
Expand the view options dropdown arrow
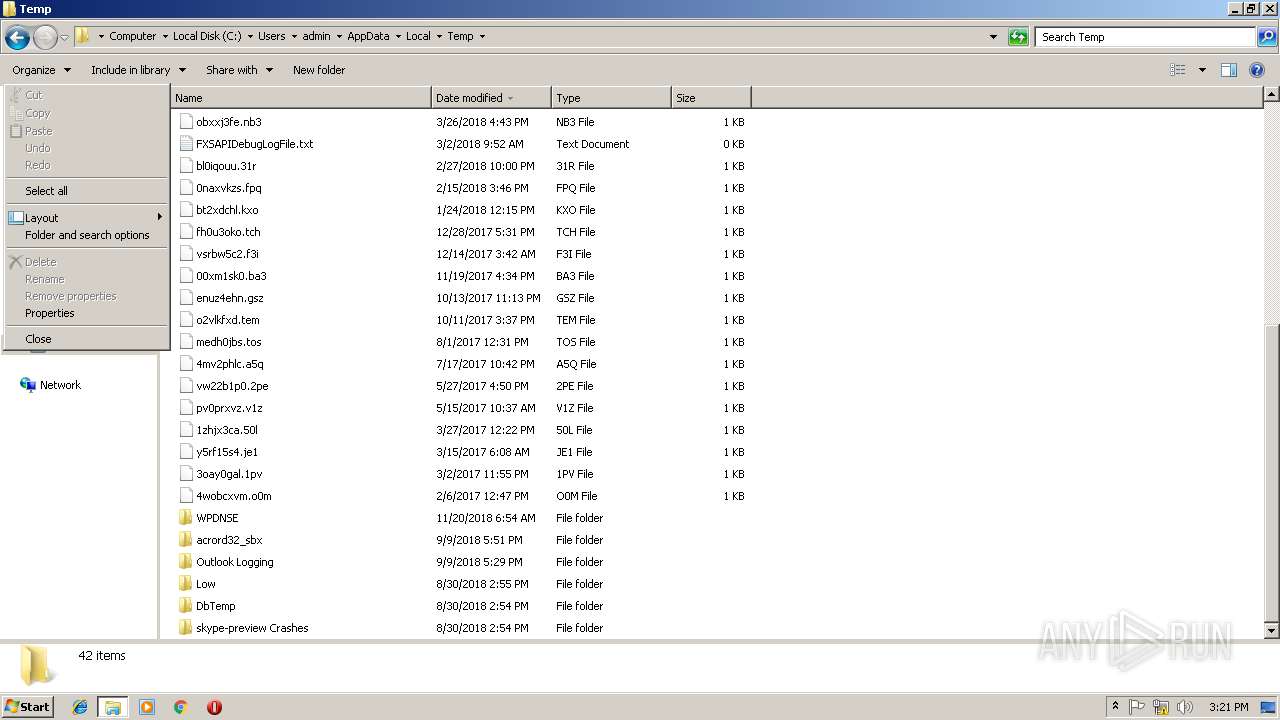coord(1202,70)
